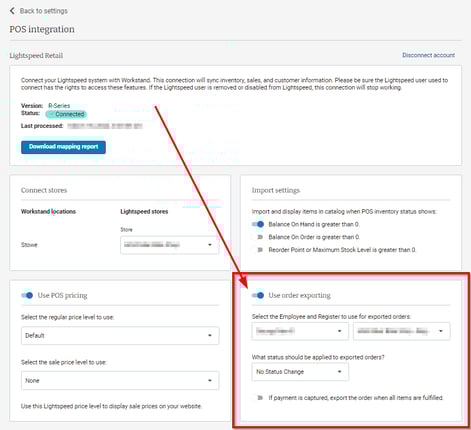This screenshot has height=430, width=471.
Task: Open sale price level None dropdown
Action: pos(120,381)
